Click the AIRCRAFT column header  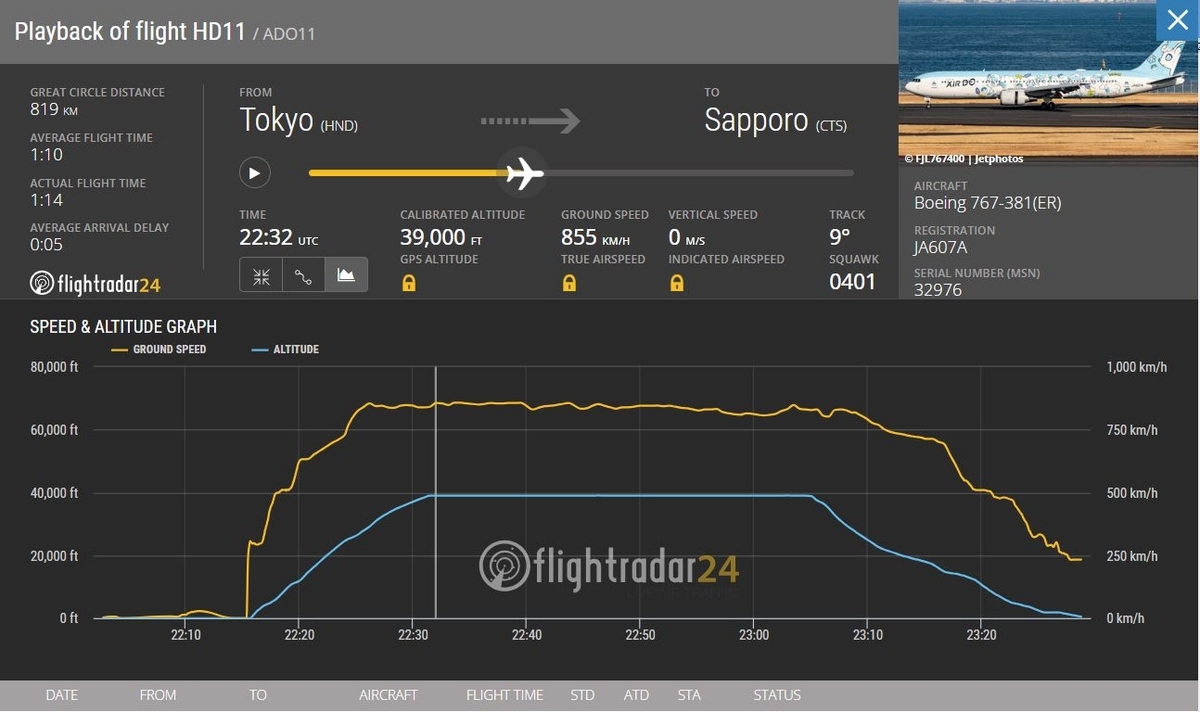(388, 695)
